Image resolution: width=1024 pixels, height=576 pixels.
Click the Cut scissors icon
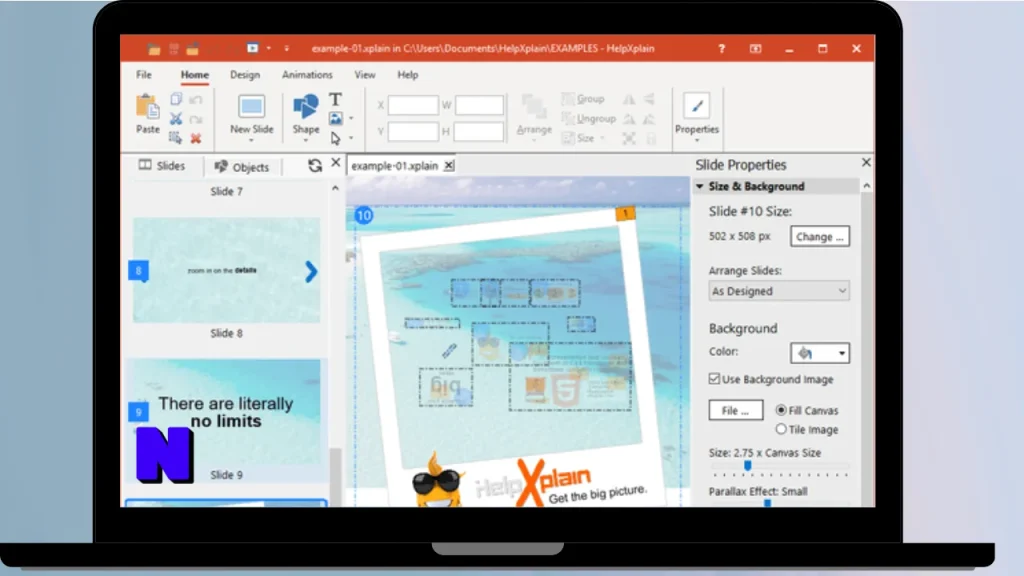click(176, 119)
